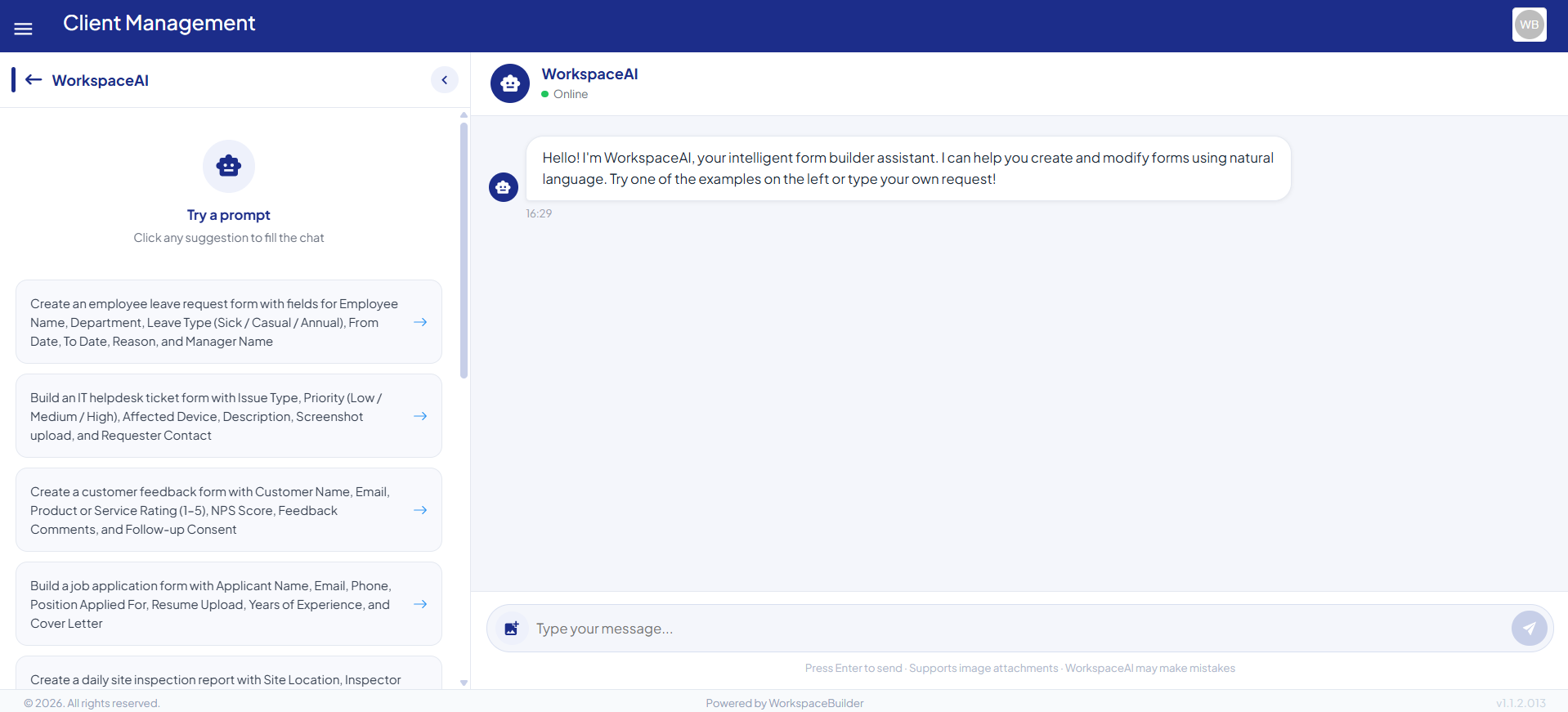
Task: Select the daily site inspection report prompt
Action: (229, 673)
